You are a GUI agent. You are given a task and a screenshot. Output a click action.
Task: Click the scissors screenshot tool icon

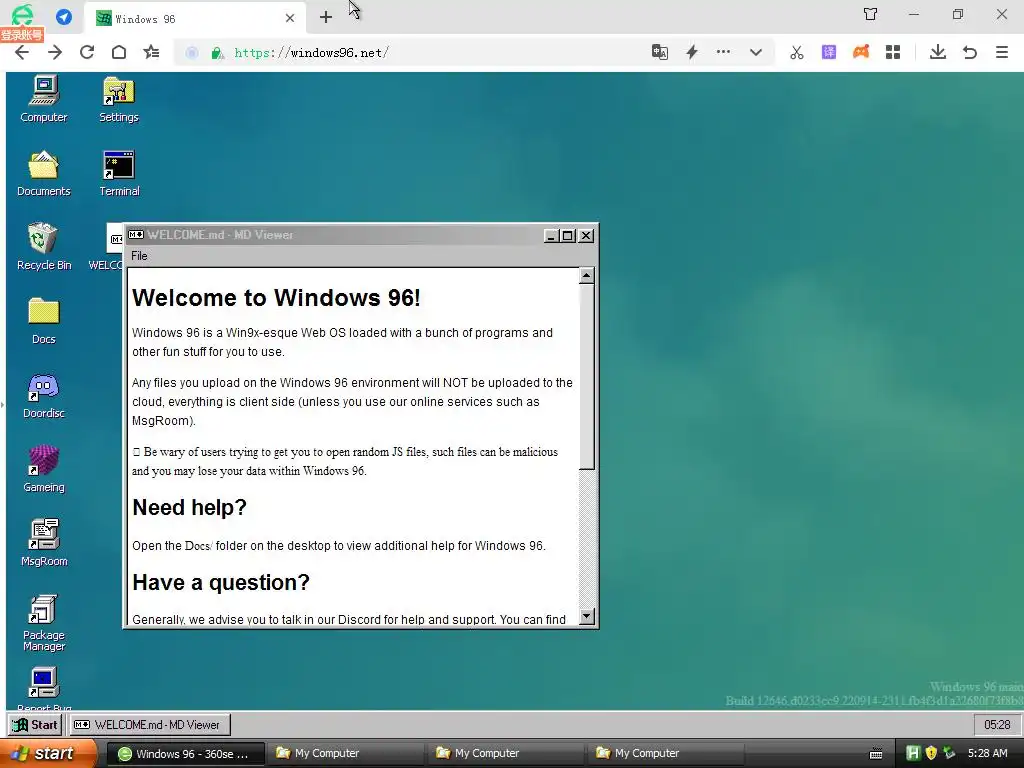pyautogui.click(x=797, y=52)
